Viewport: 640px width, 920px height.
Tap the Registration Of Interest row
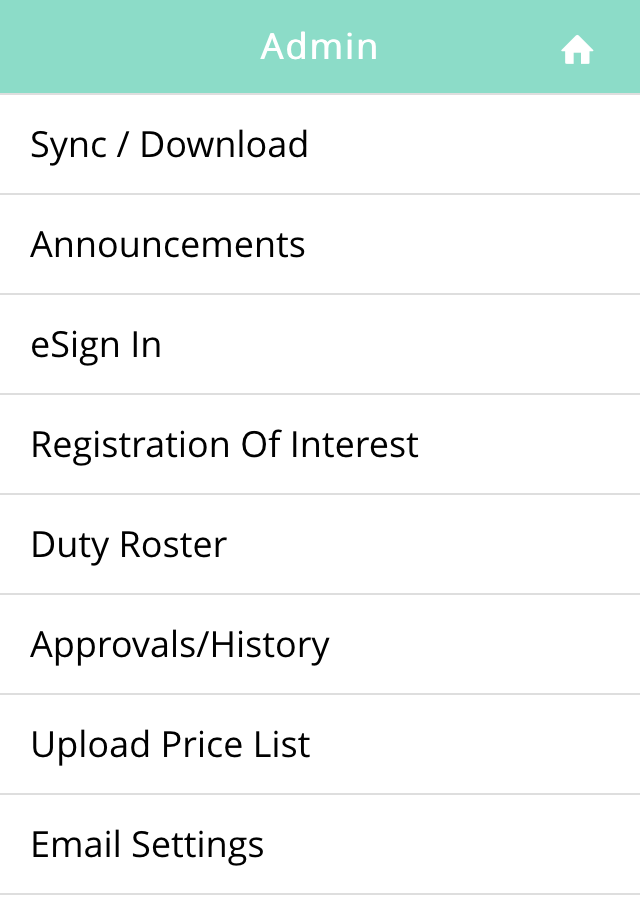coord(320,445)
